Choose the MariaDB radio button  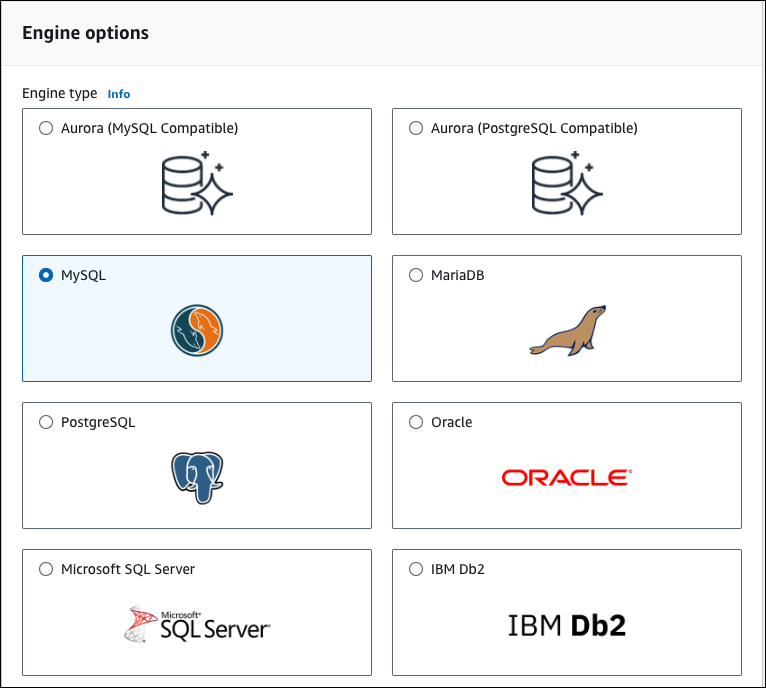[416, 275]
